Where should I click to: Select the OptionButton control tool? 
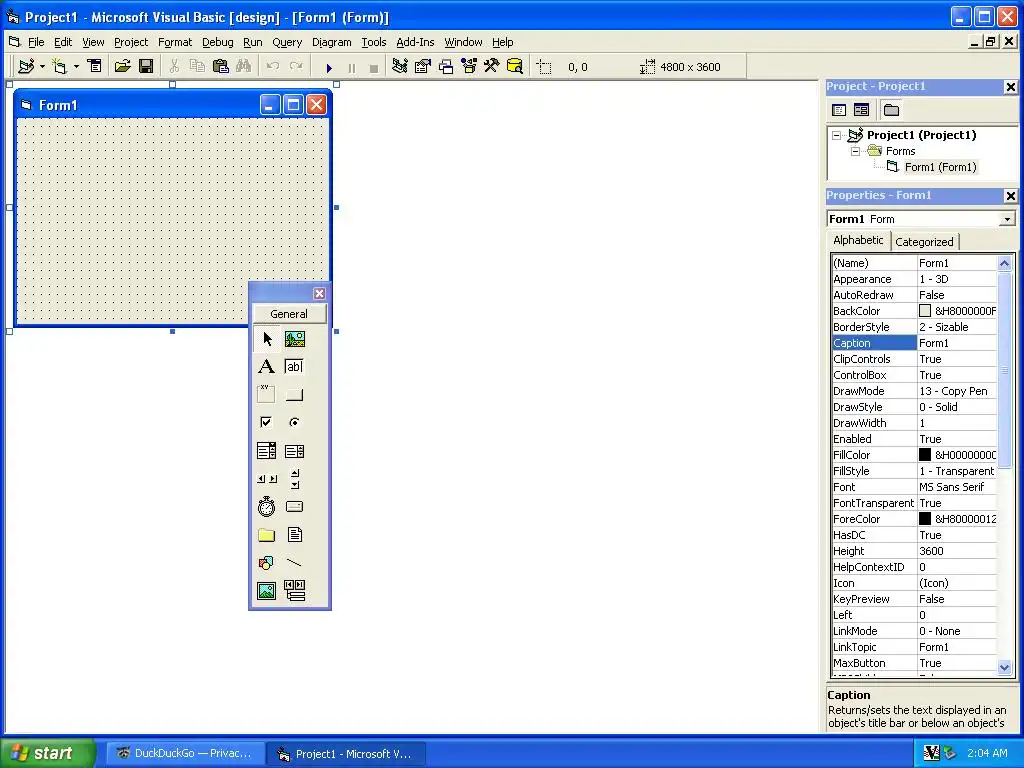[x=295, y=423]
